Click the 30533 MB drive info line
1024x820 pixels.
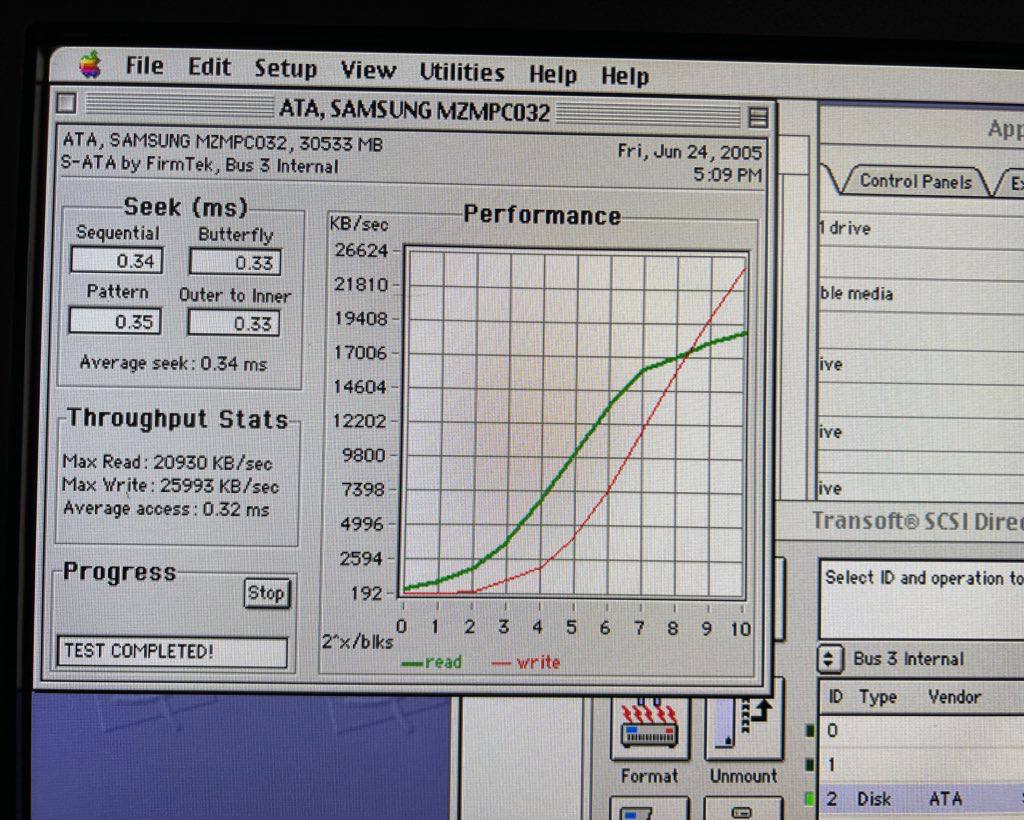tap(223, 141)
